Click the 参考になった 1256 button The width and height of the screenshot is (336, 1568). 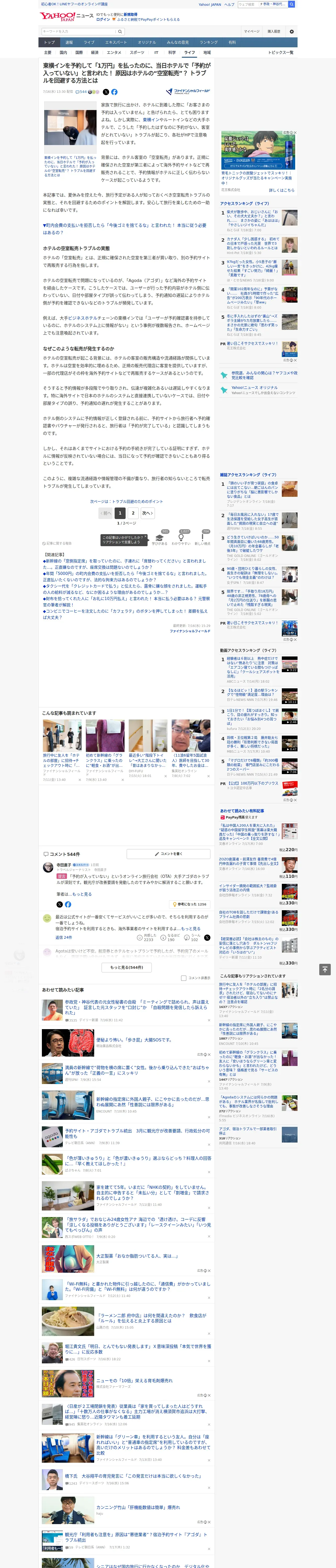point(190,904)
